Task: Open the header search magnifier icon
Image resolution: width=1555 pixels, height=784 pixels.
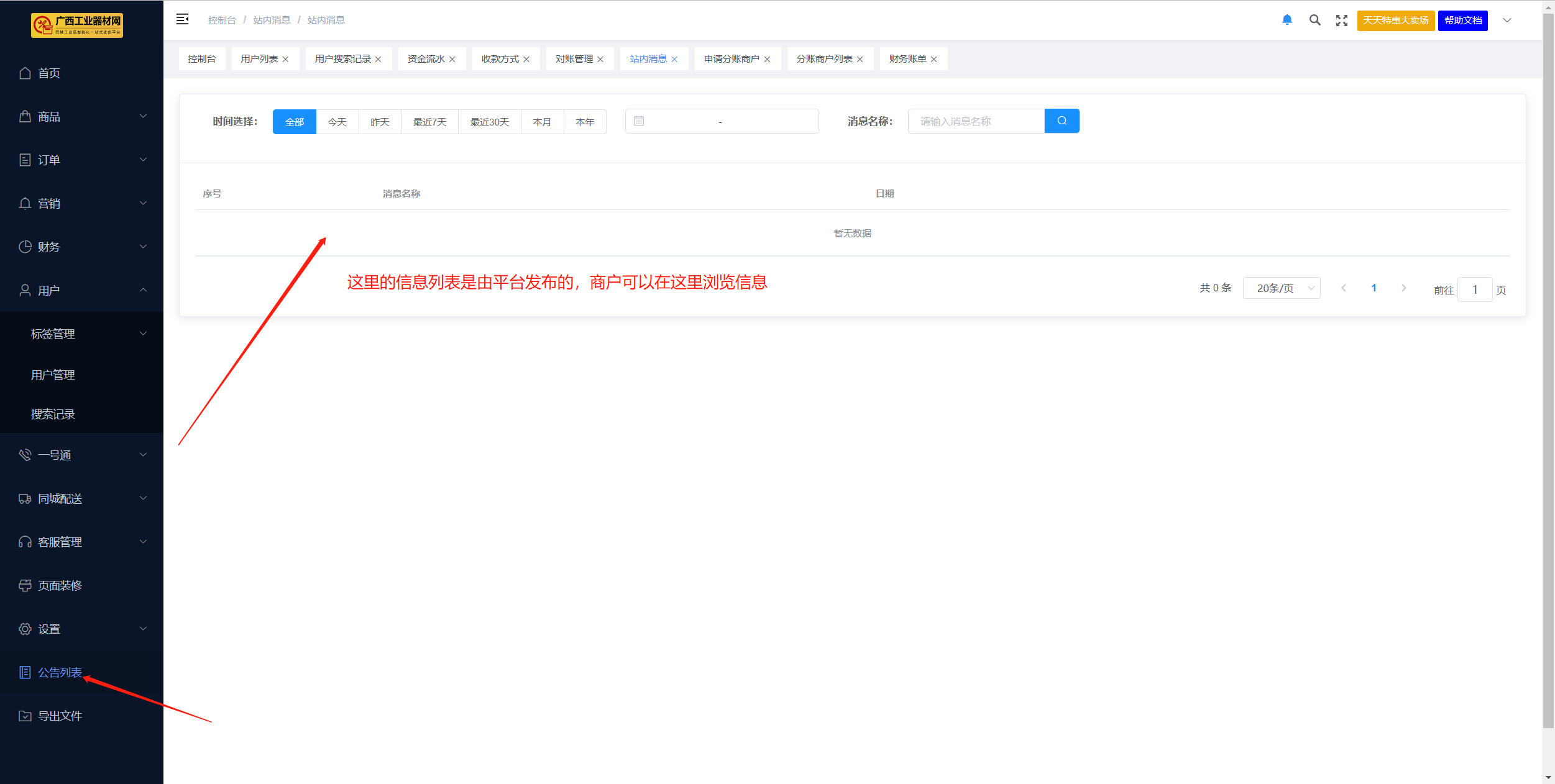Action: click(1314, 20)
